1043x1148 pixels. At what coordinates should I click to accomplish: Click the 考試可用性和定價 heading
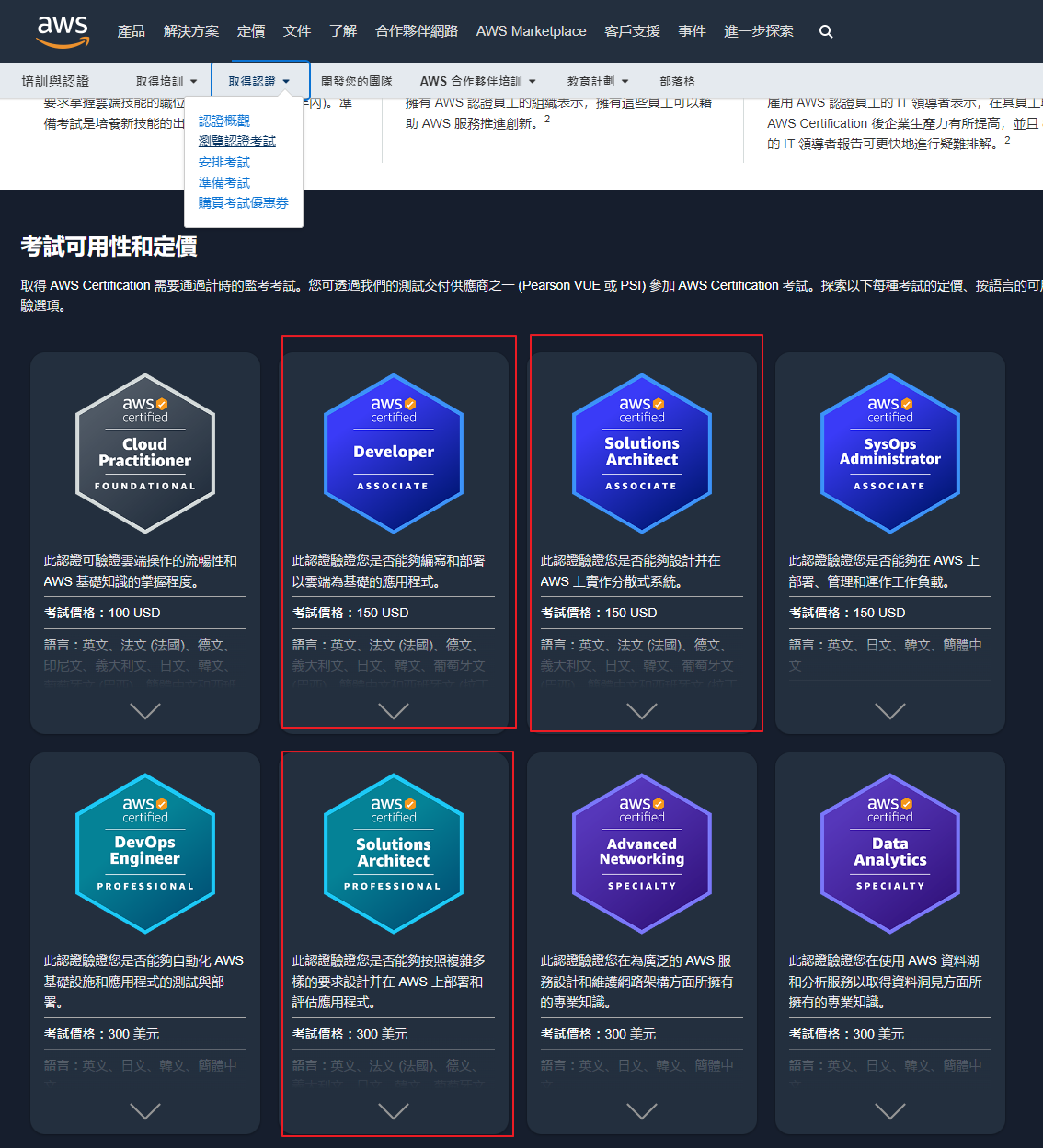[x=109, y=247]
